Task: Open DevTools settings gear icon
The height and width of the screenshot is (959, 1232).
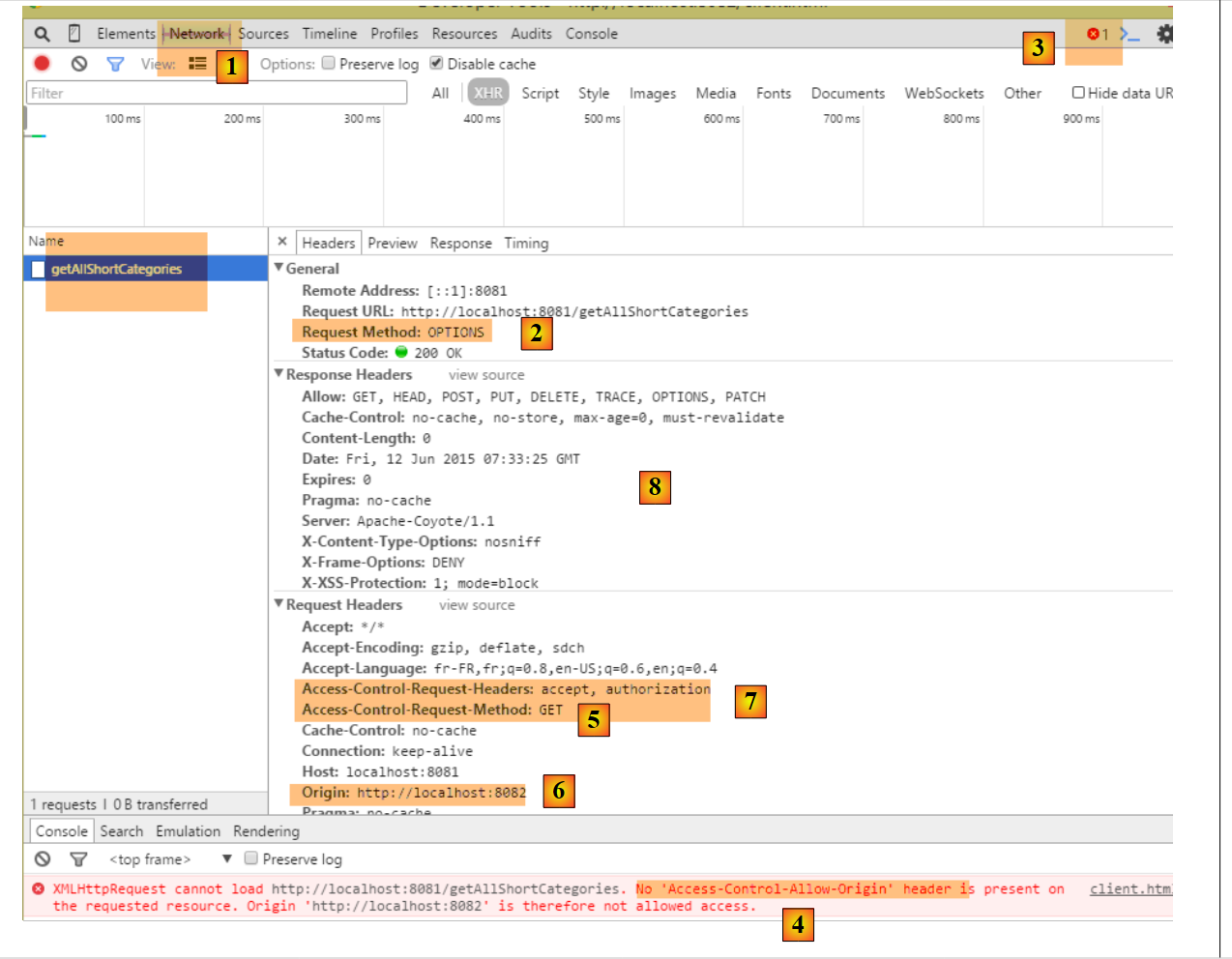Action: tap(1164, 34)
